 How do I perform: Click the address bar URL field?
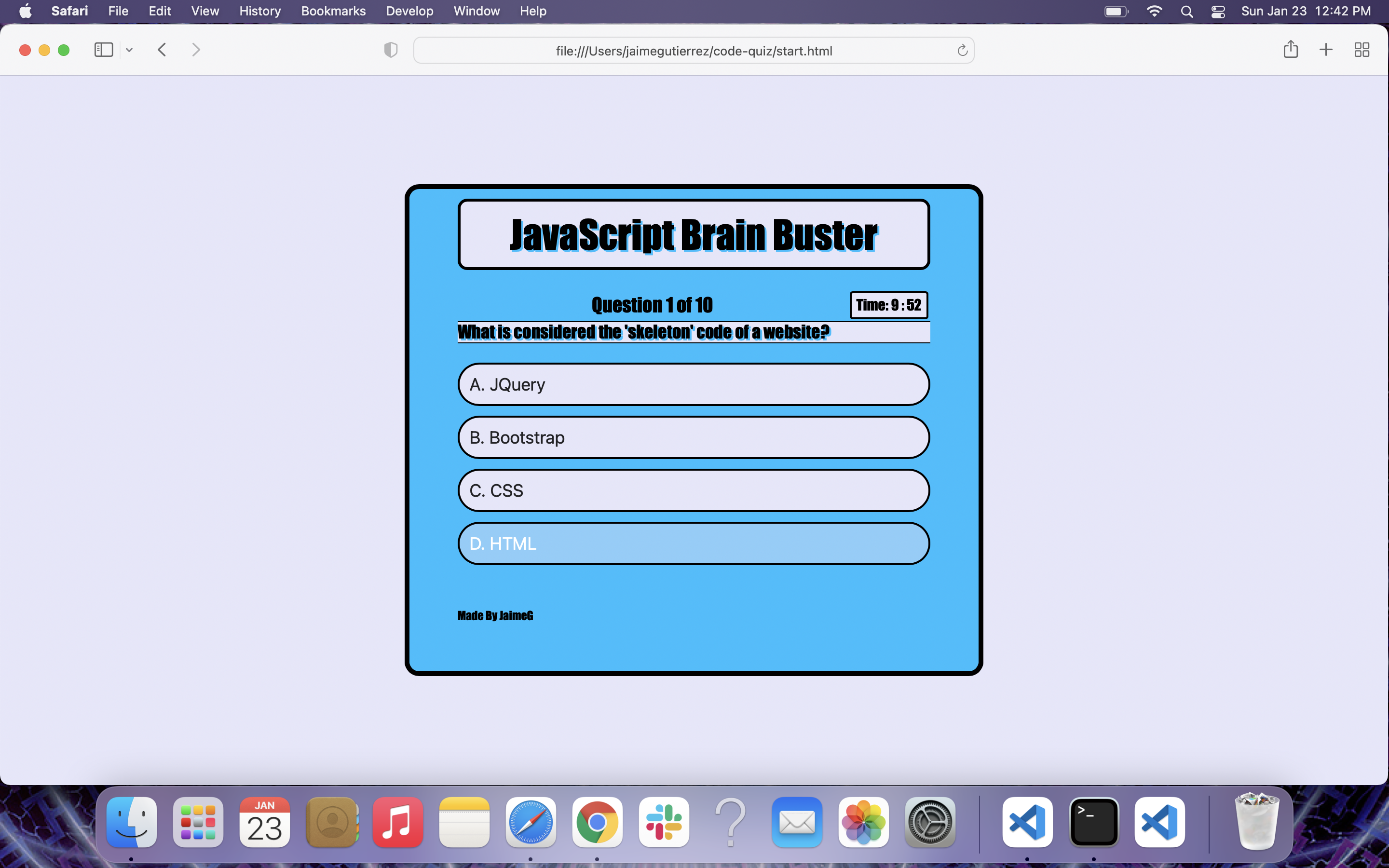(694, 51)
